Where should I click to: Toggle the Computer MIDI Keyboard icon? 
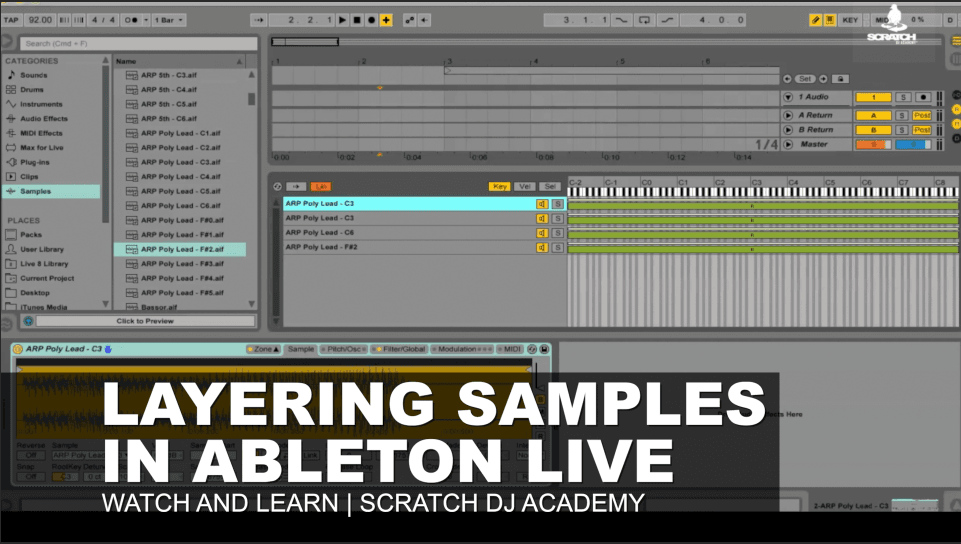coord(829,20)
